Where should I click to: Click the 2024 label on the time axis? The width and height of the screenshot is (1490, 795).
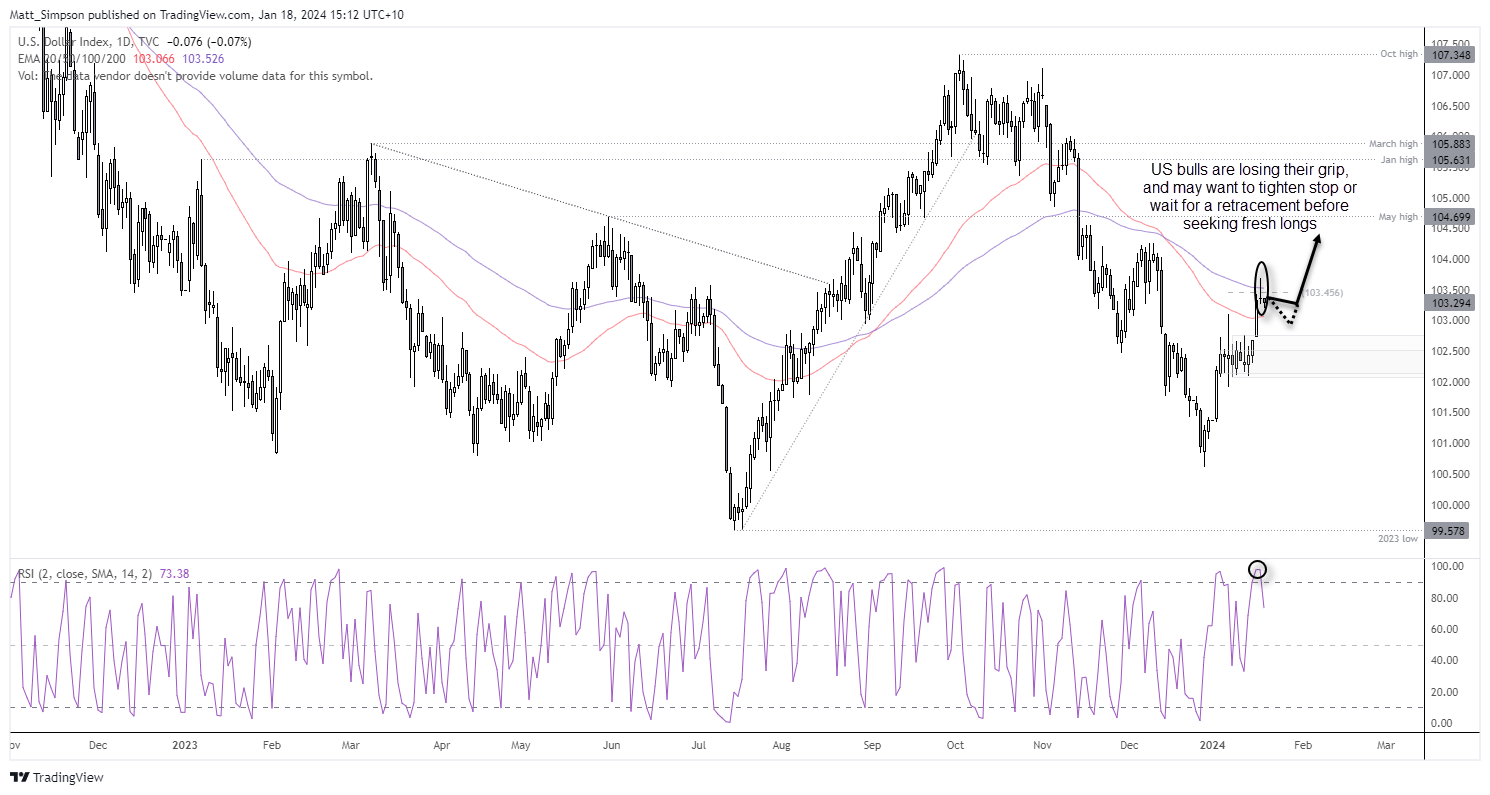point(1212,746)
